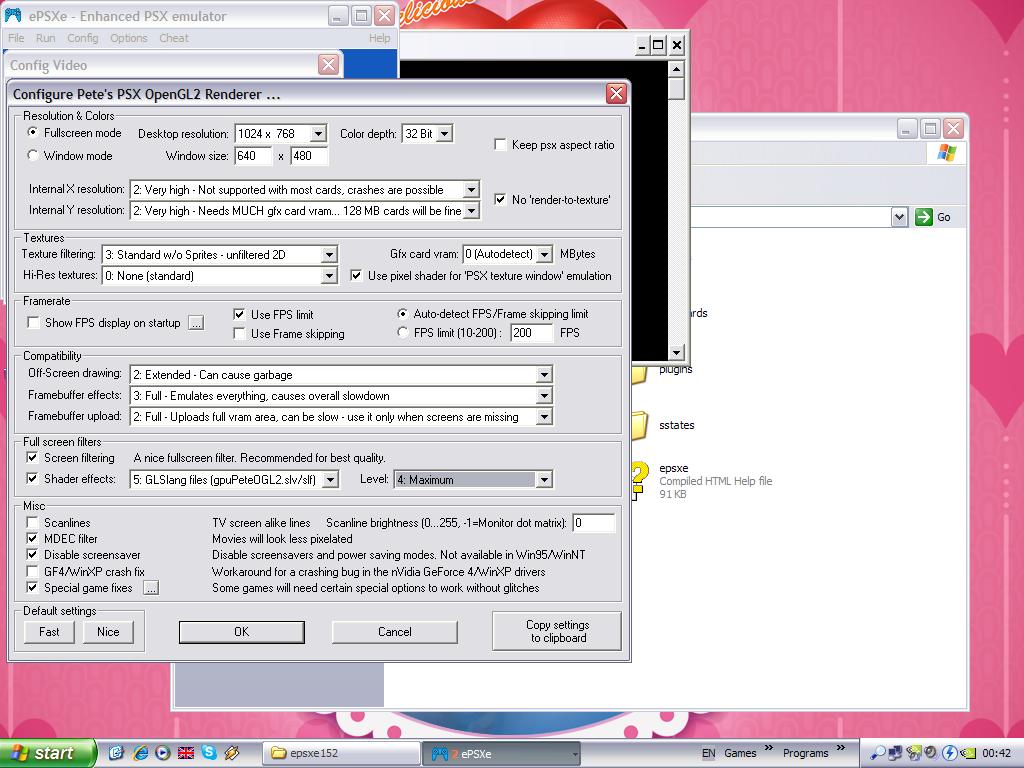This screenshot has width=1024, height=768.
Task: Expand the Off-Screen drawing dropdown
Action: coord(544,375)
